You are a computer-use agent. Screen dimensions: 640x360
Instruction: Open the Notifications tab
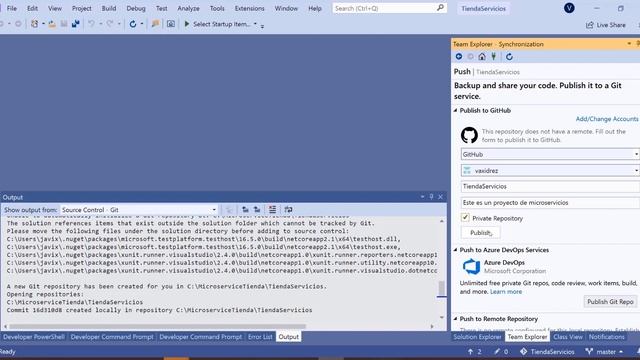pyautogui.click(x=606, y=337)
